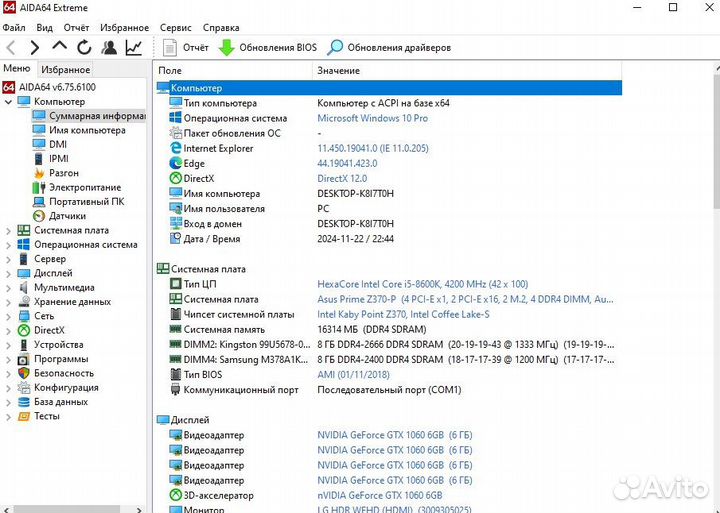Select the DMI tree item
720x513 pixels.
pos(58,144)
